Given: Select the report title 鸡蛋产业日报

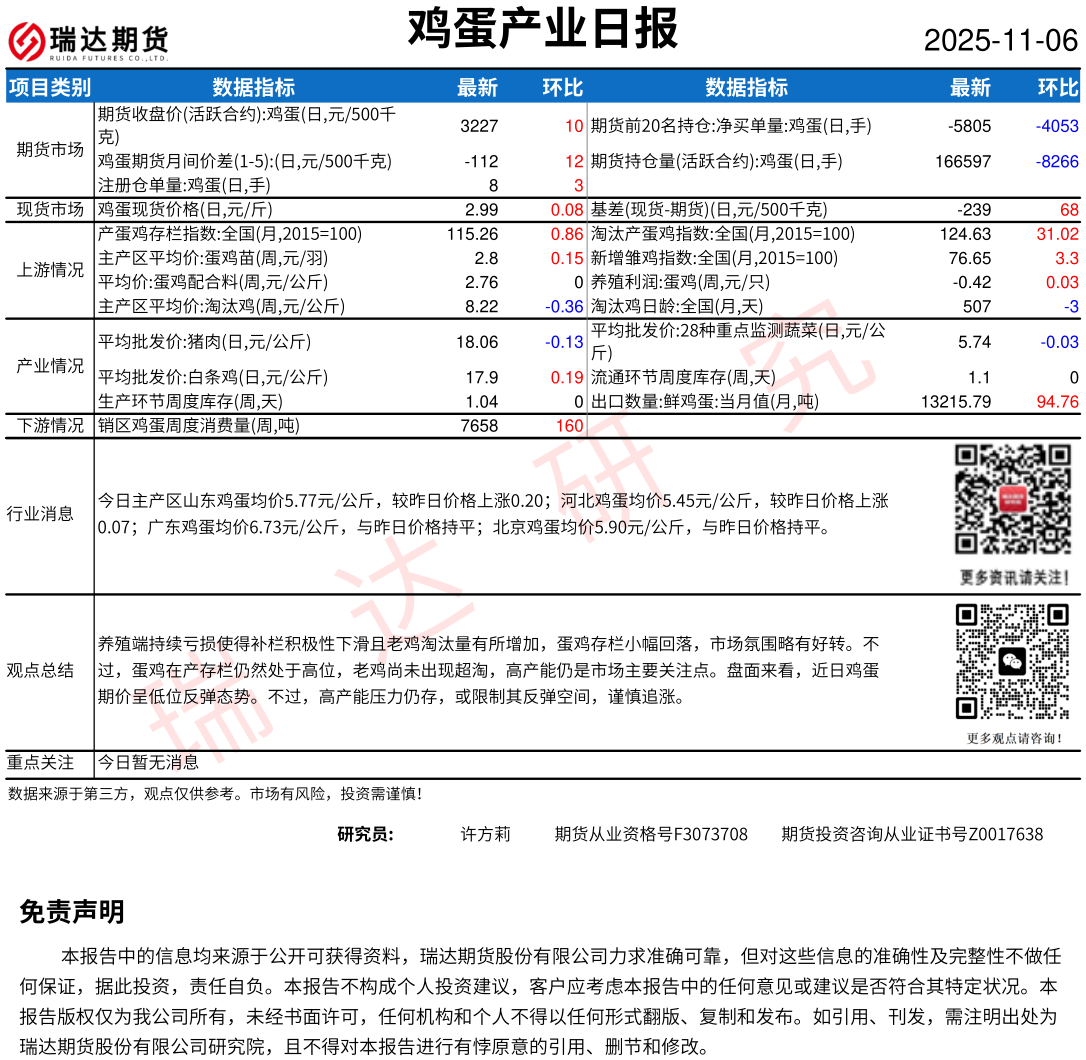Looking at the screenshot, I should click(x=542, y=29).
